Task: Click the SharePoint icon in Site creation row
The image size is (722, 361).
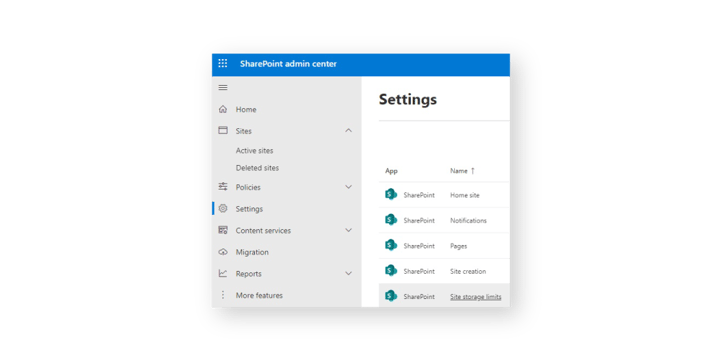Action: (x=391, y=271)
